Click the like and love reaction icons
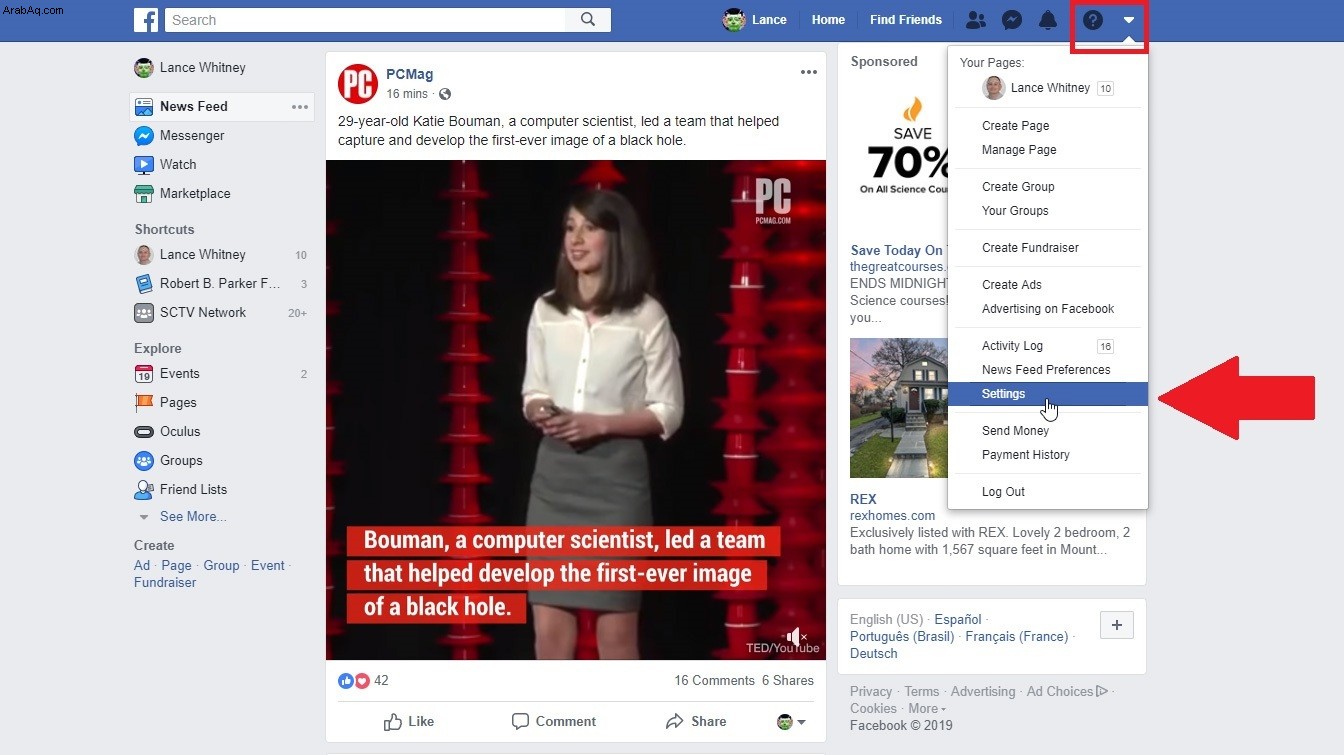This screenshot has height=755, width=1344. pos(354,681)
